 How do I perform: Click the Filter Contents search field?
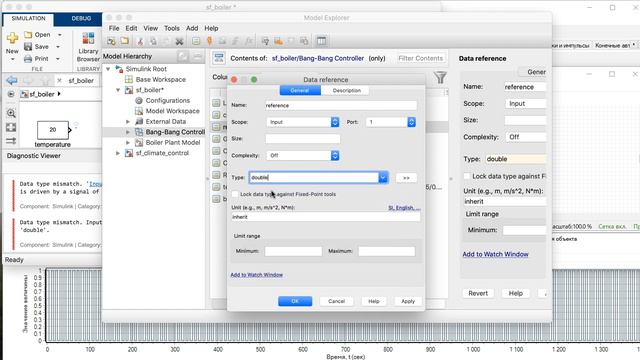click(420, 58)
